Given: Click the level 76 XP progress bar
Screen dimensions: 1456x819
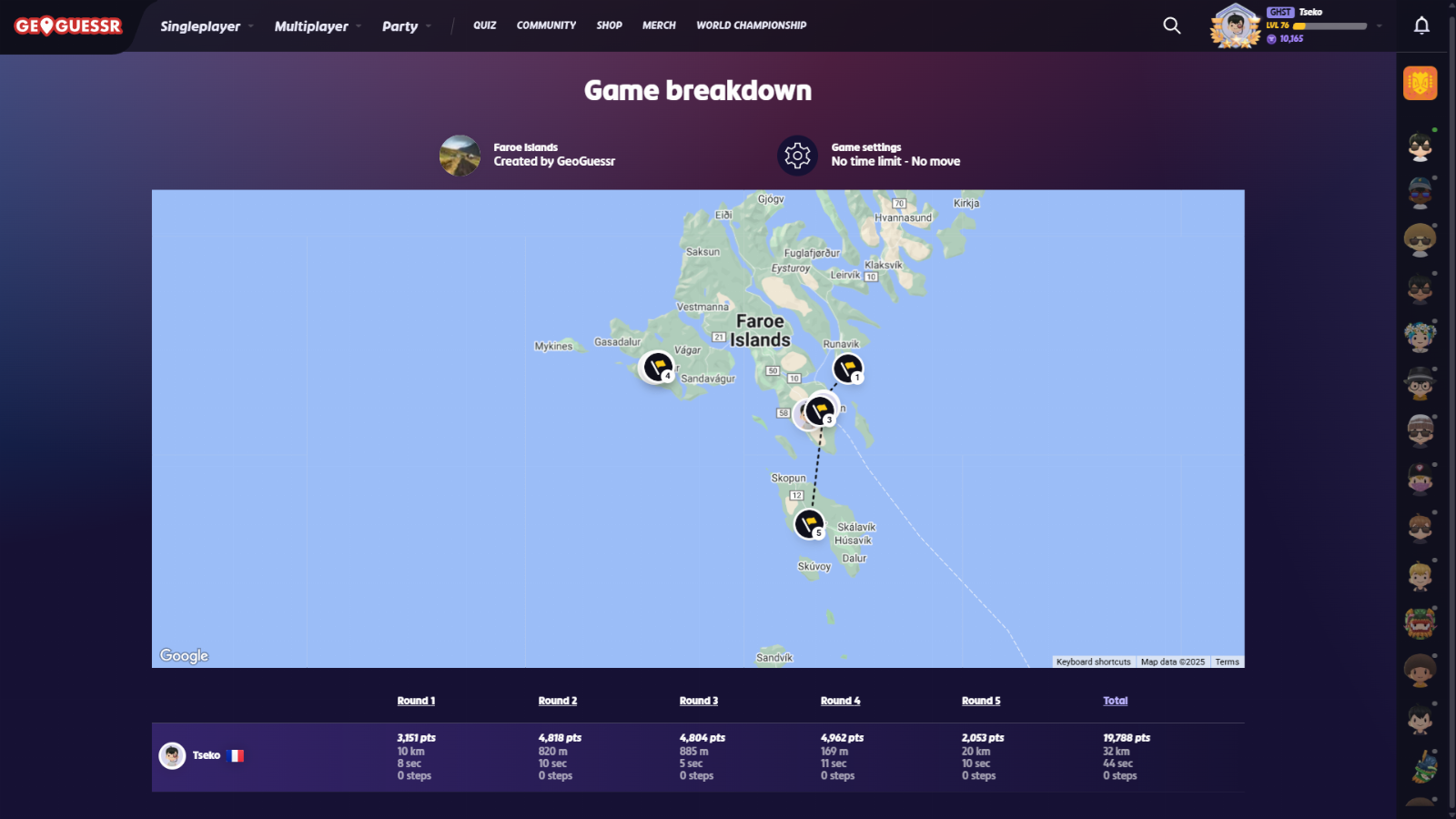Looking at the screenshot, I should [1330, 26].
